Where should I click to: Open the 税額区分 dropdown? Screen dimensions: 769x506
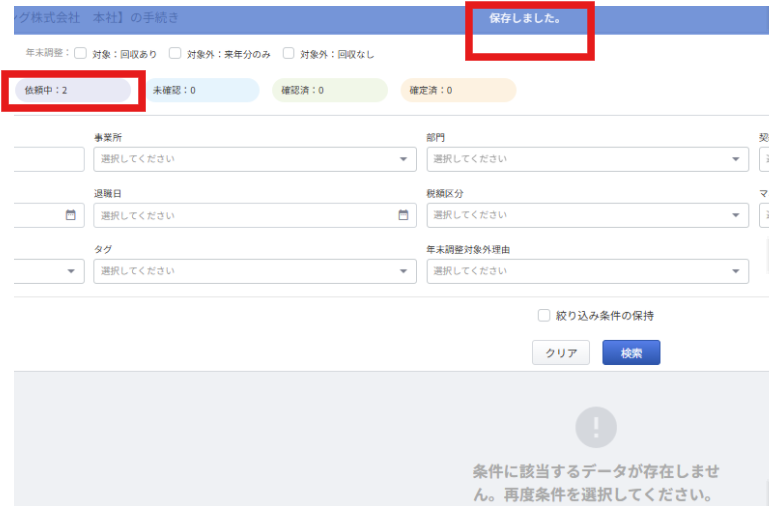(587, 215)
